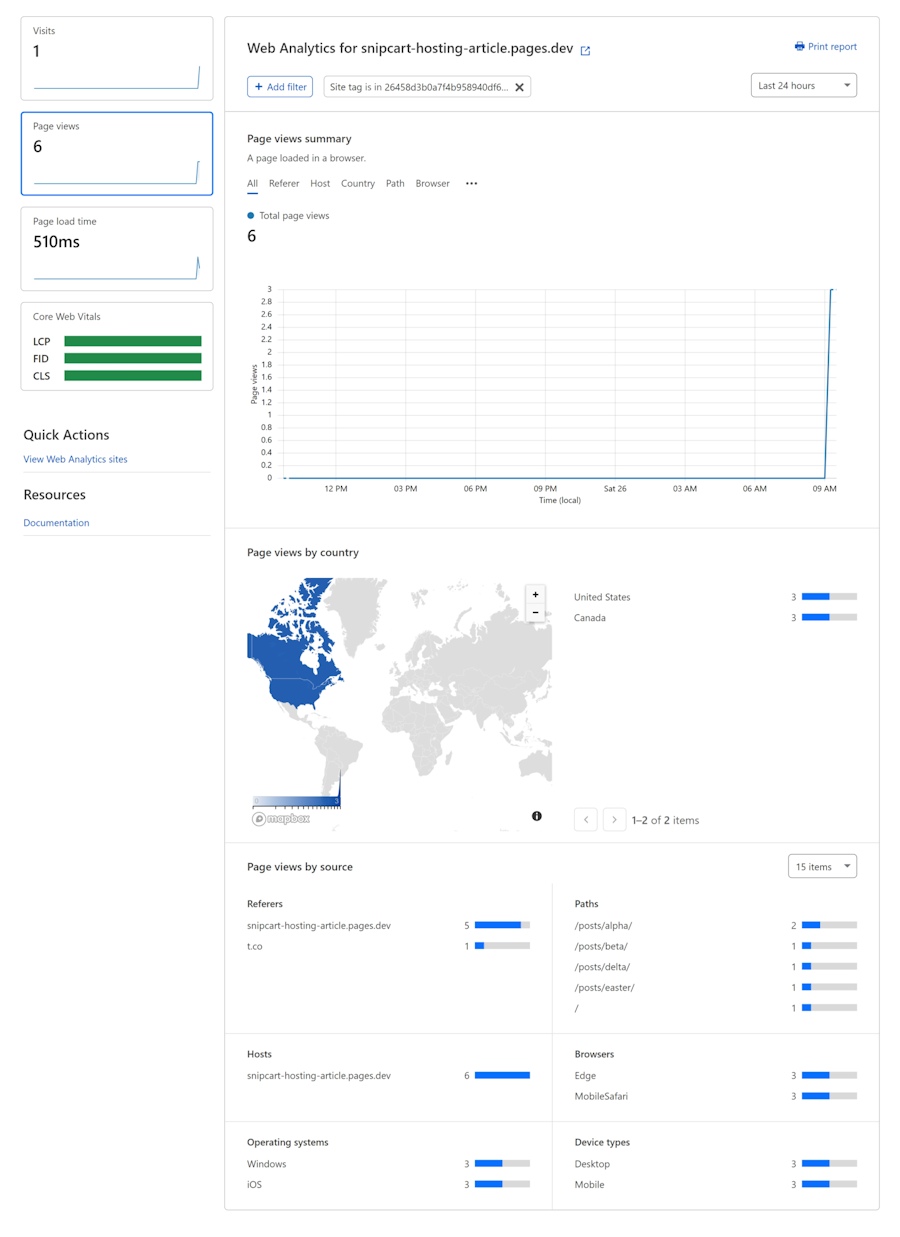Select the Page load time card
This screenshot has width=900, height=1237.
coord(117,249)
